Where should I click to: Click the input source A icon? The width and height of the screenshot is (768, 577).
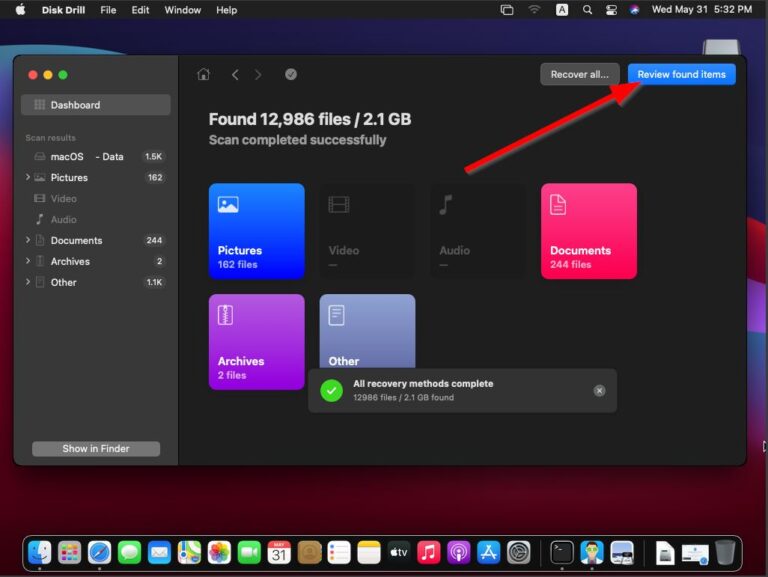[562, 10]
